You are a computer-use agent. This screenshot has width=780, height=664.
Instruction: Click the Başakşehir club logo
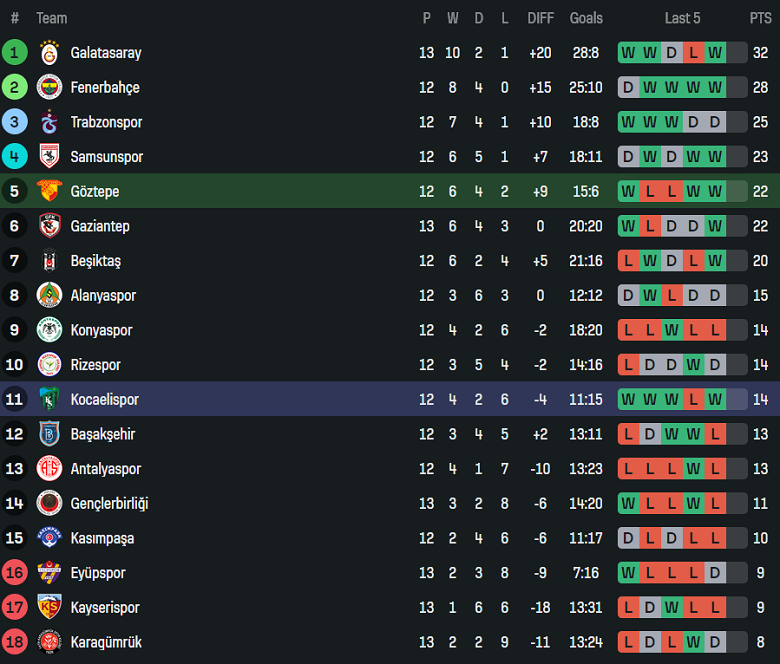[49, 434]
